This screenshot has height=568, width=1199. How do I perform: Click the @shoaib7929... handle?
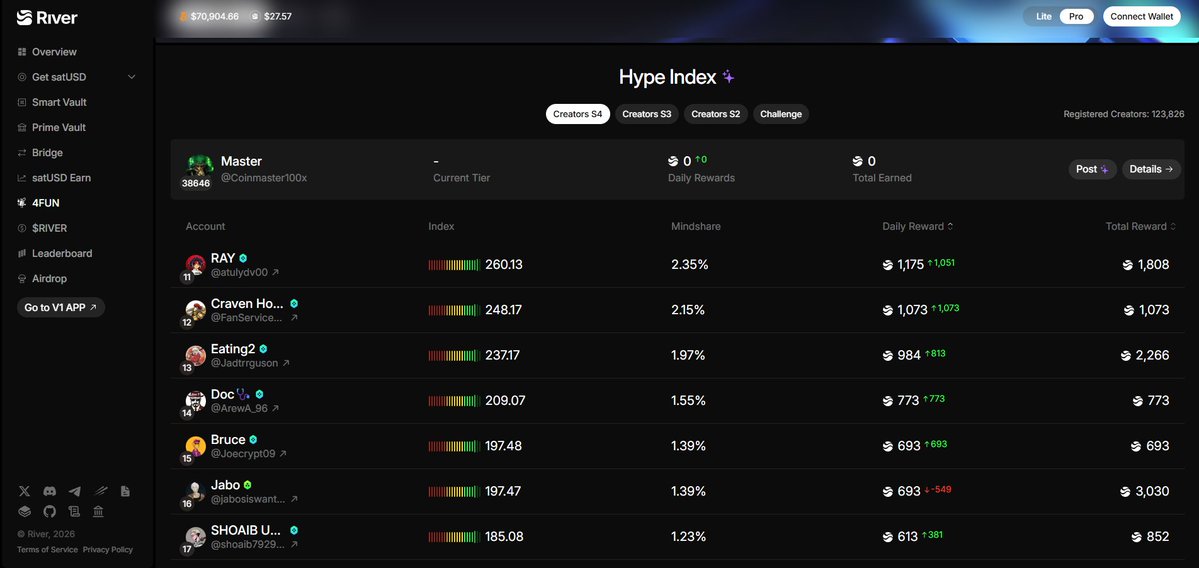click(x=248, y=544)
